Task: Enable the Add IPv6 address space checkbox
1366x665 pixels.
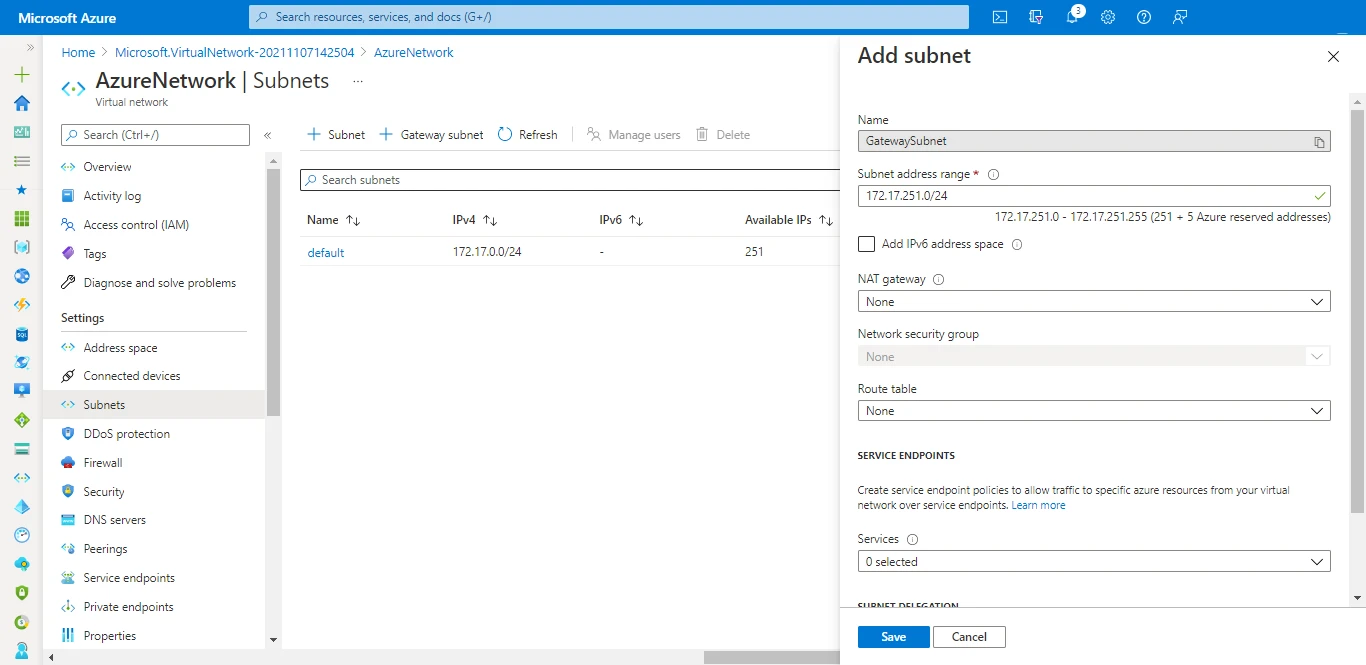Action: [x=865, y=243]
